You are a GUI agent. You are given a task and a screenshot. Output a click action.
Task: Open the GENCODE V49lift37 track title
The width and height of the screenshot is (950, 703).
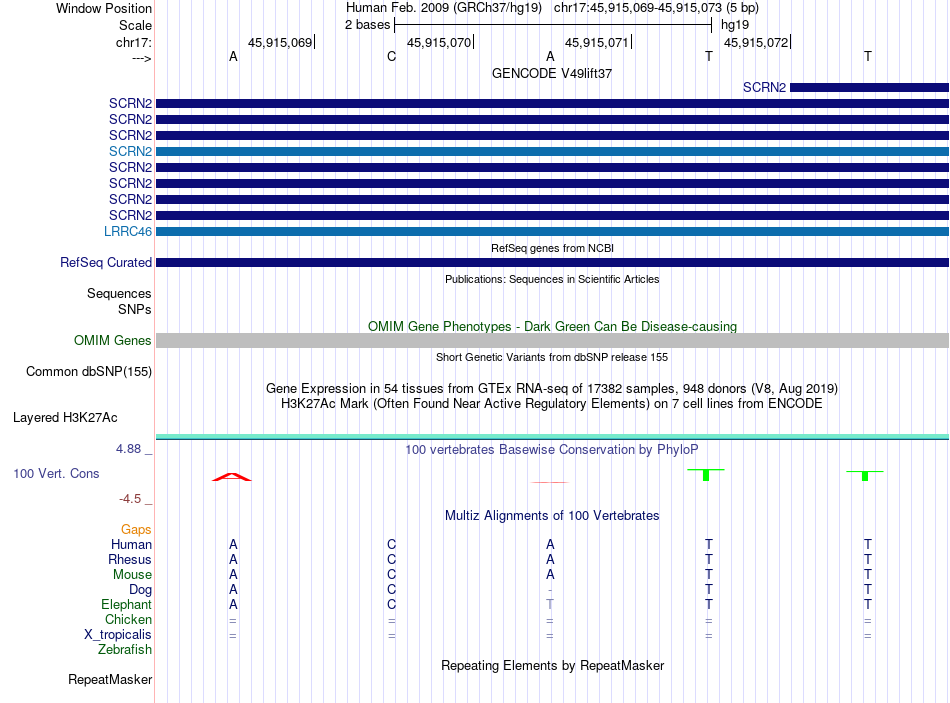click(x=552, y=73)
